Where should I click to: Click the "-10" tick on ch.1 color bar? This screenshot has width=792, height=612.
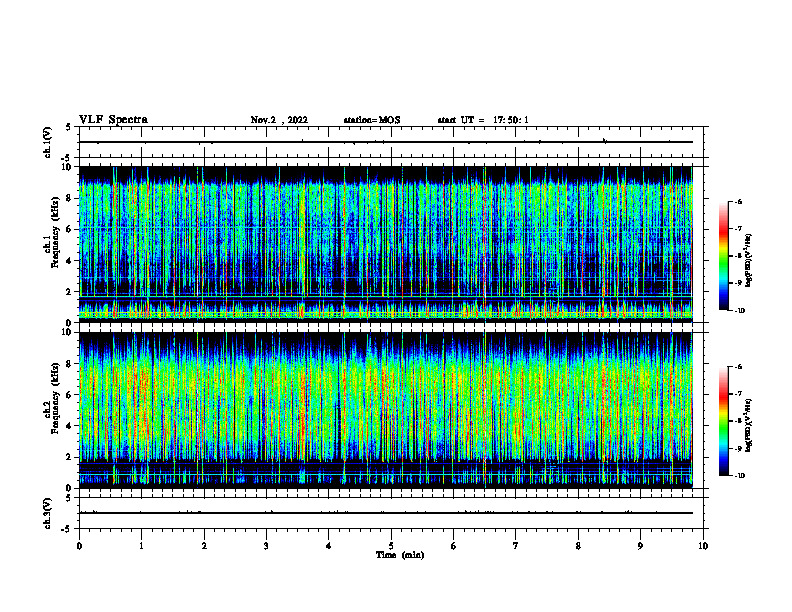pyautogui.click(x=739, y=311)
